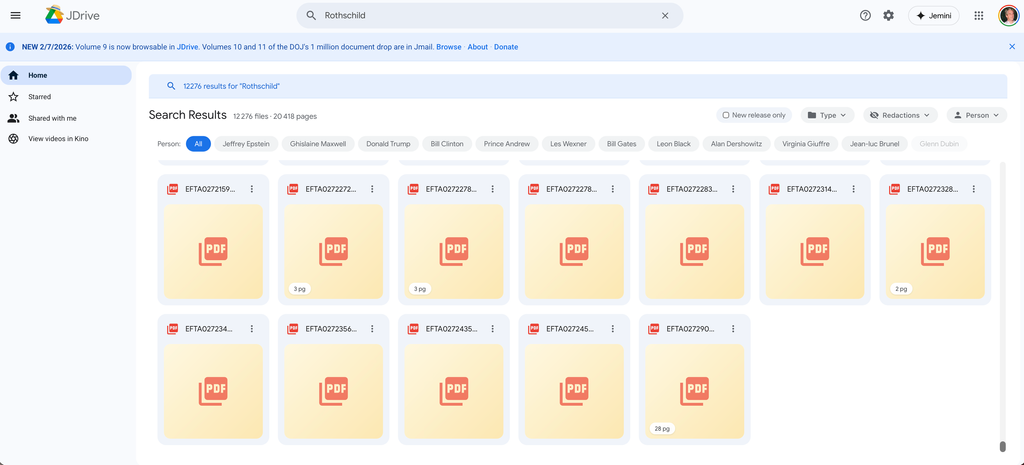Open more options for the 28-page PDF
Image resolution: width=1024 pixels, height=465 pixels.
733,329
